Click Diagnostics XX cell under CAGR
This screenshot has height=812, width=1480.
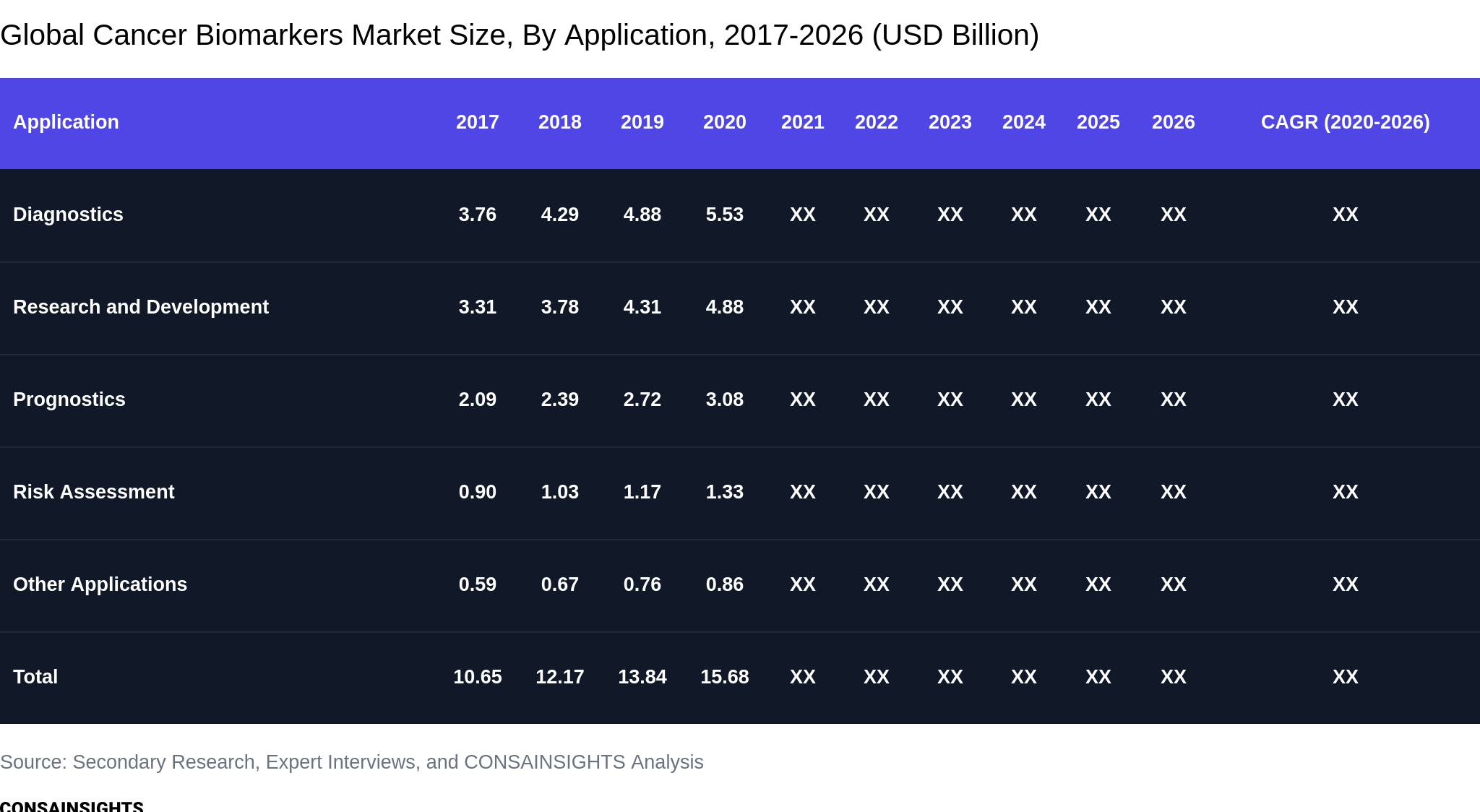click(1346, 215)
